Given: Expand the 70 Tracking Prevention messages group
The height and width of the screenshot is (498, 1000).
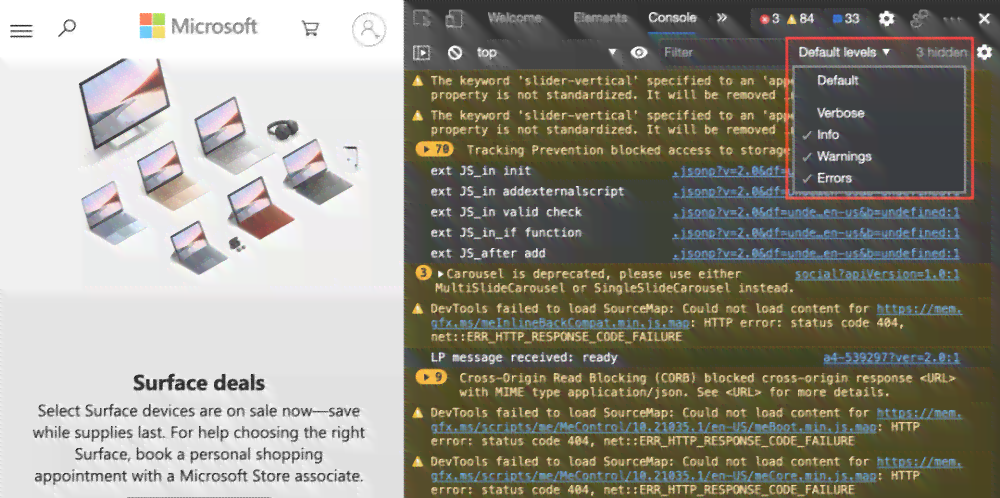Looking at the screenshot, I should (x=434, y=150).
